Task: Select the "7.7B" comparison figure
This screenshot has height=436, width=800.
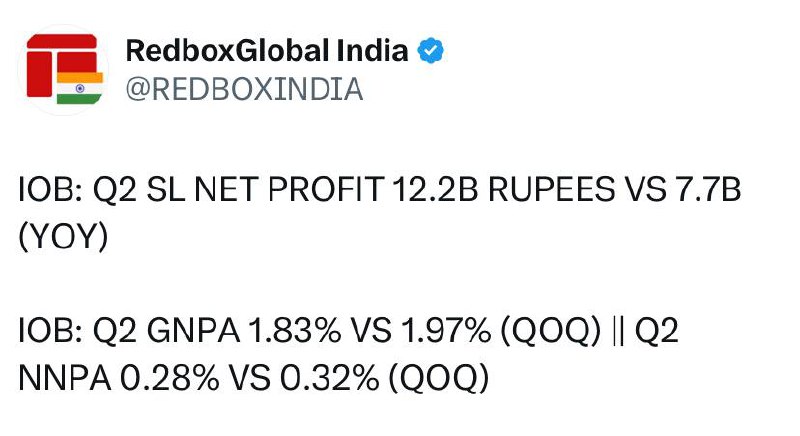Action: (705, 190)
